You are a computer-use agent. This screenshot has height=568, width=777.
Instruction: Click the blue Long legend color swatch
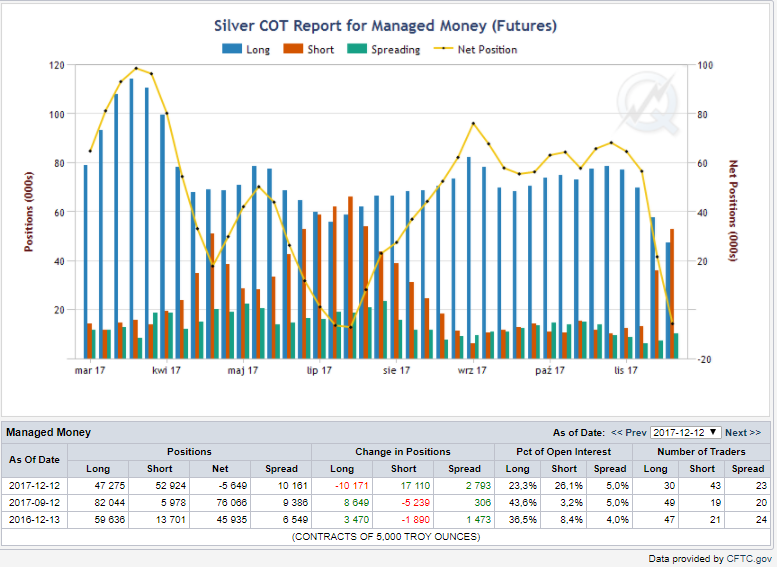(232, 49)
